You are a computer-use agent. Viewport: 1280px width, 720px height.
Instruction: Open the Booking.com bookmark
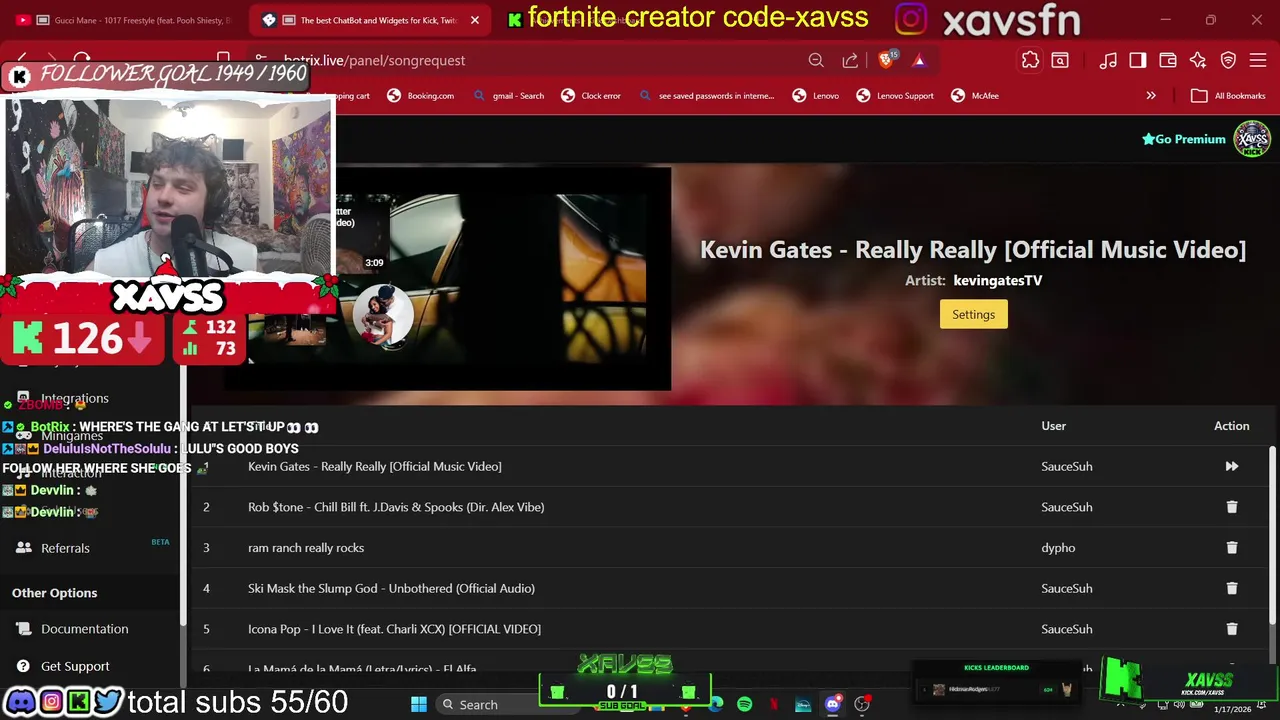[421, 96]
